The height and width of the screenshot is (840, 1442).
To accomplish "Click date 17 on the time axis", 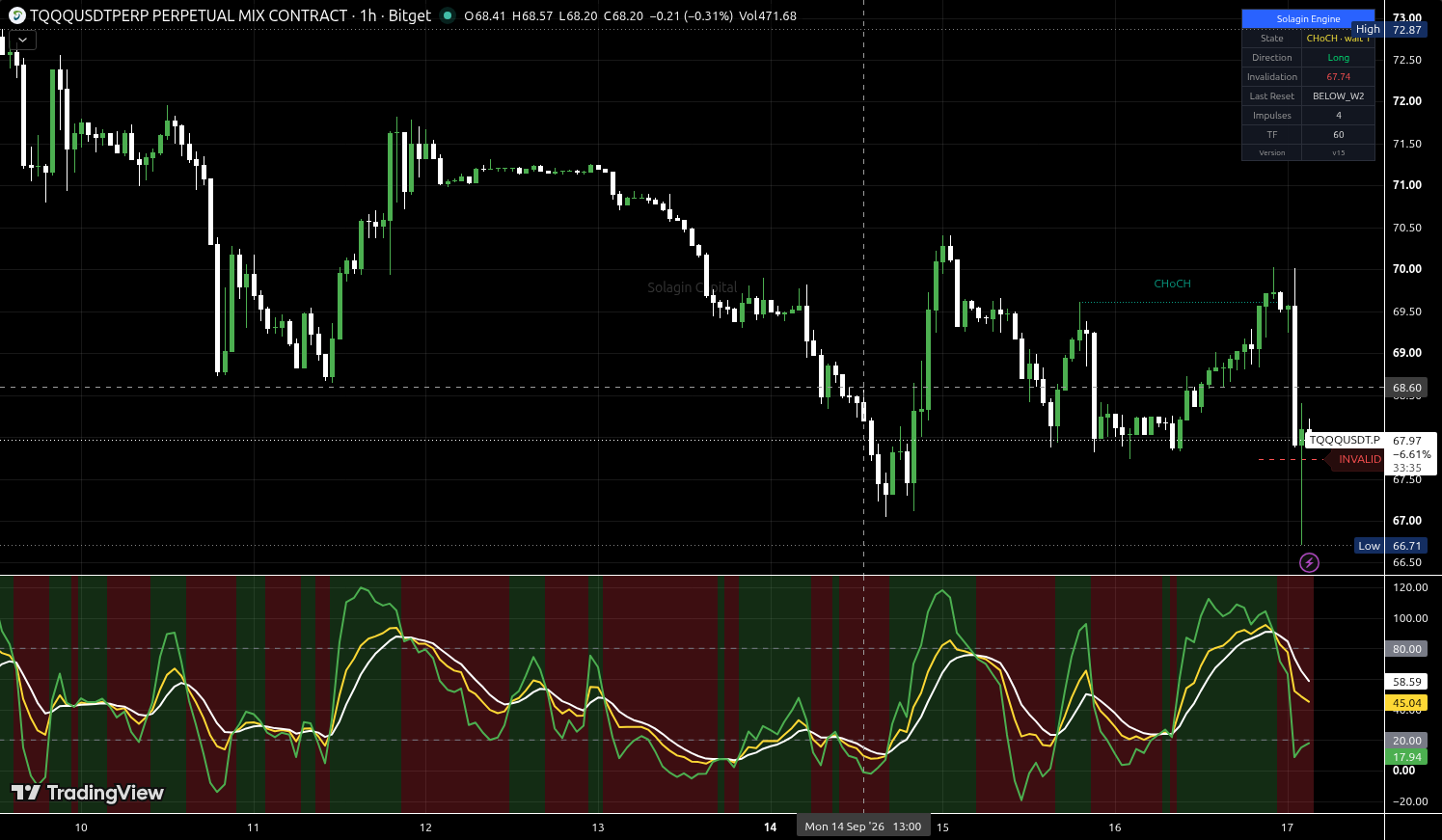I will [x=1287, y=827].
